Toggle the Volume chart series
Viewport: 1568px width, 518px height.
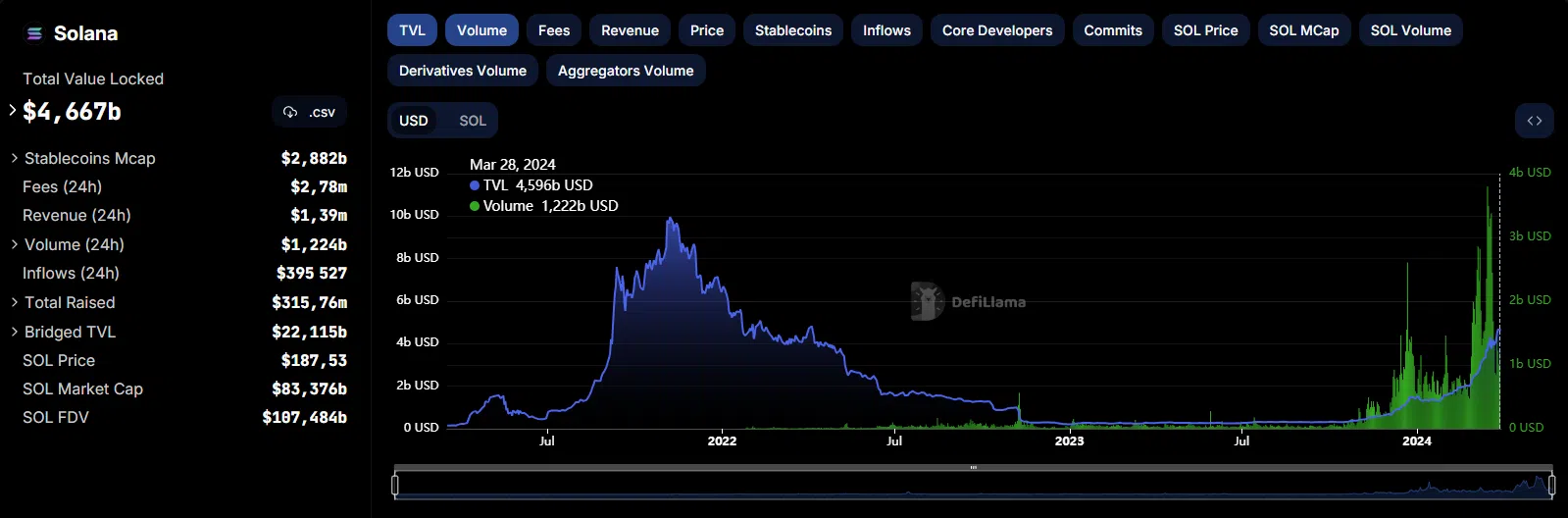(x=481, y=30)
